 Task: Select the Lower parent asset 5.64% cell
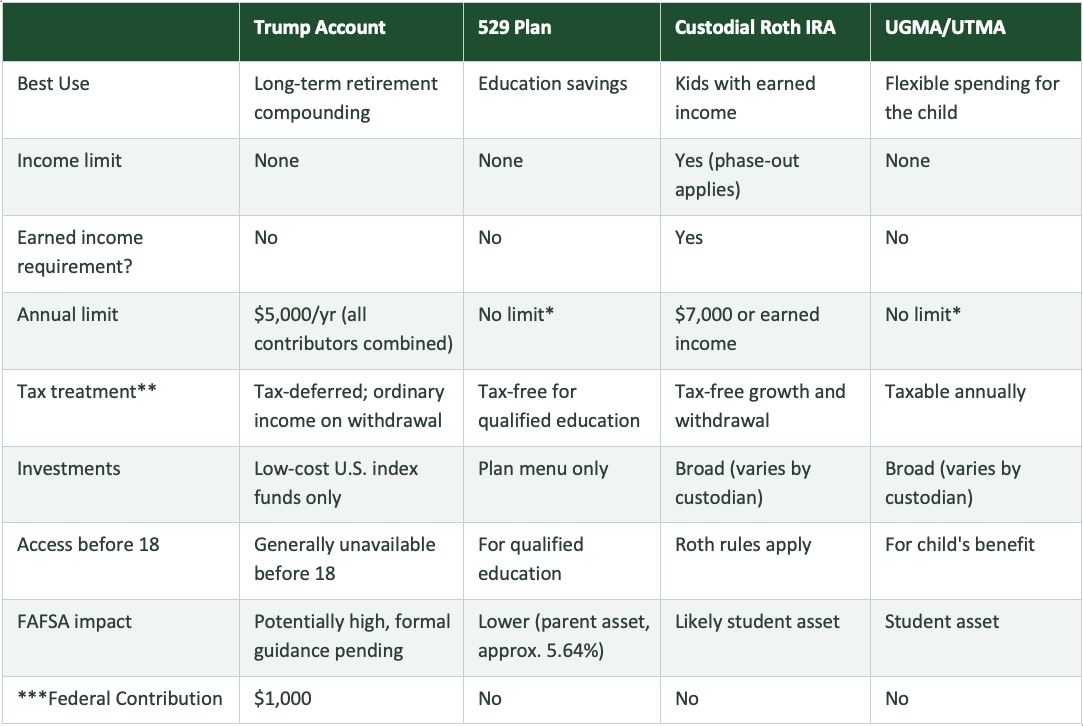[563, 636]
